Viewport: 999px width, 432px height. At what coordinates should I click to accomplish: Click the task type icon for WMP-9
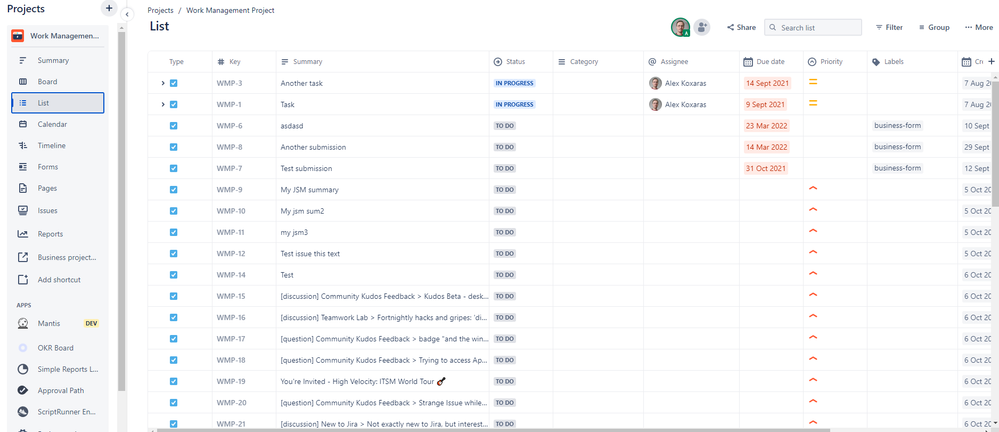pyautogui.click(x=173, y=189)
